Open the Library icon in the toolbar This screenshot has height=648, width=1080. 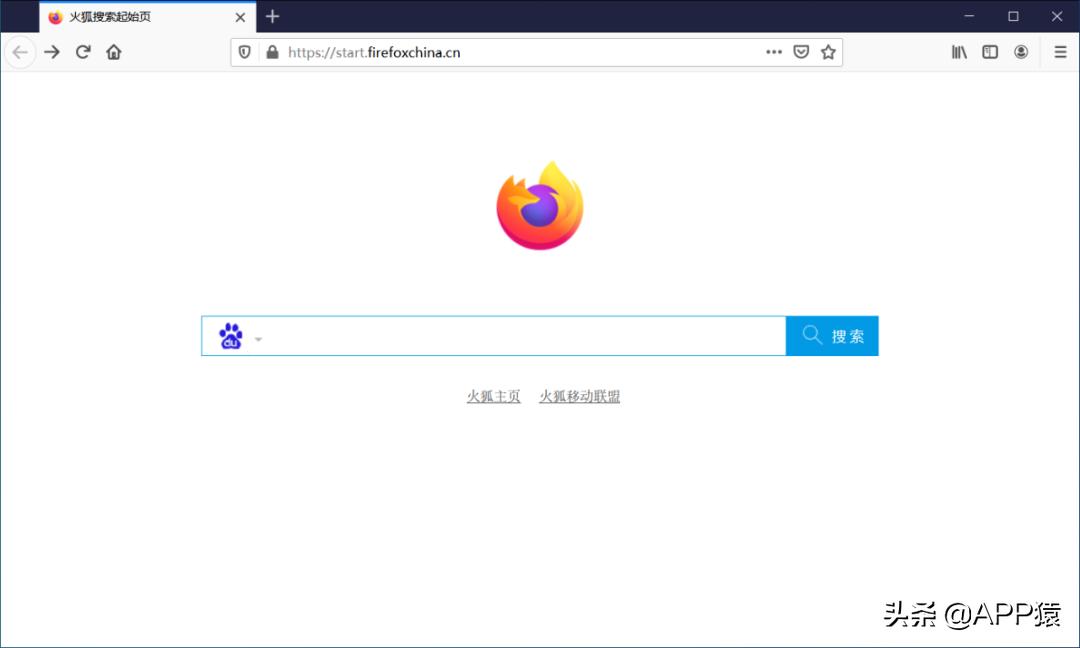click(958, 52)
